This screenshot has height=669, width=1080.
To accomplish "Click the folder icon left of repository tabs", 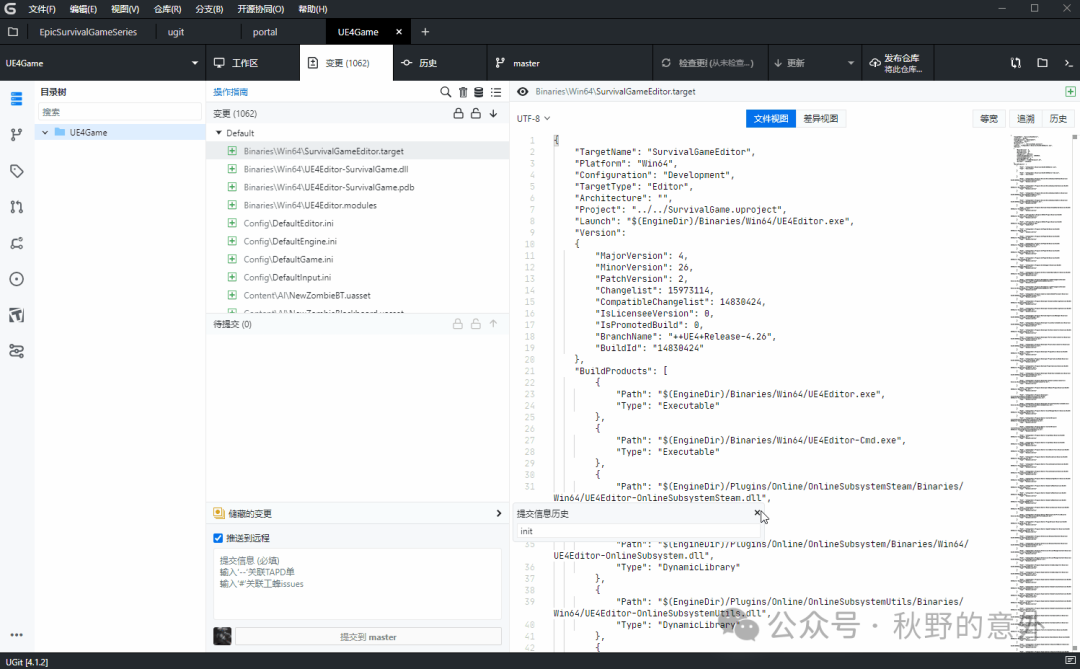I will 13,32.
